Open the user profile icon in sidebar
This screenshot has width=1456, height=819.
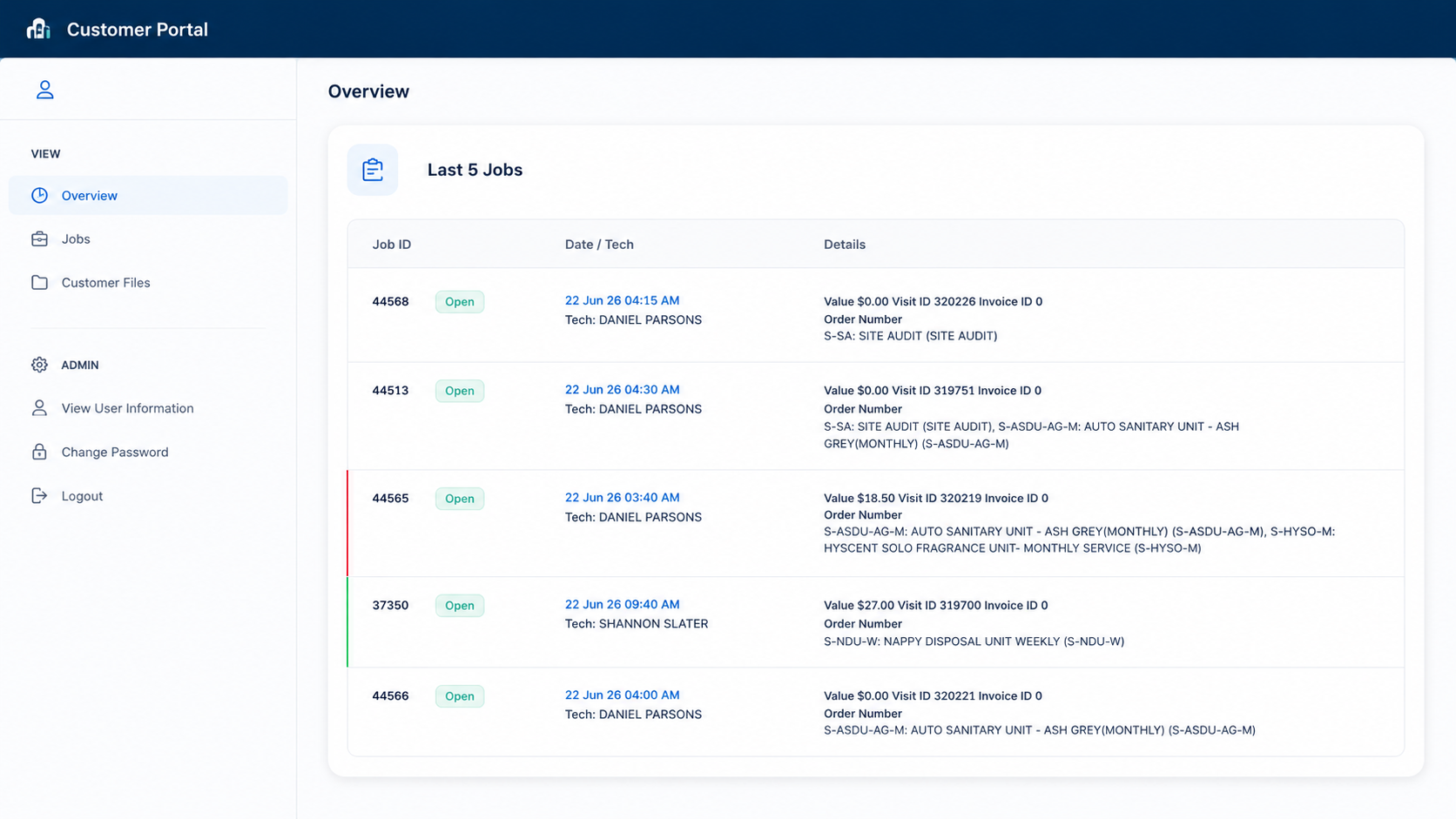(x=44, y=90)
